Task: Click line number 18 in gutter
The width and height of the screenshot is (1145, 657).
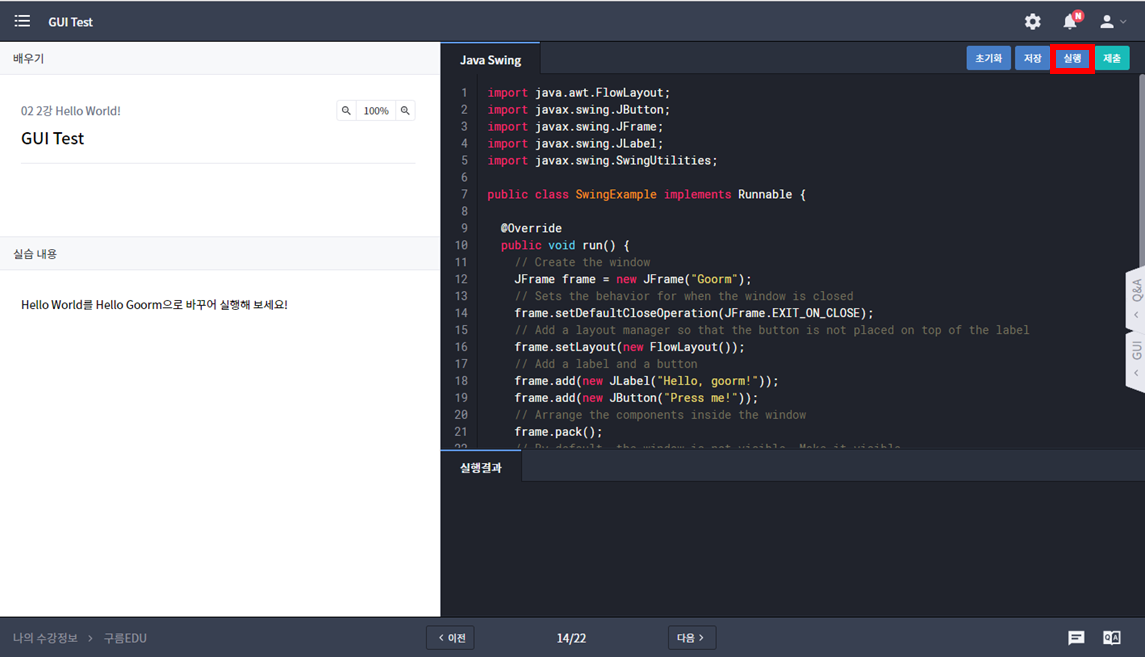Action: coord(461,380)
